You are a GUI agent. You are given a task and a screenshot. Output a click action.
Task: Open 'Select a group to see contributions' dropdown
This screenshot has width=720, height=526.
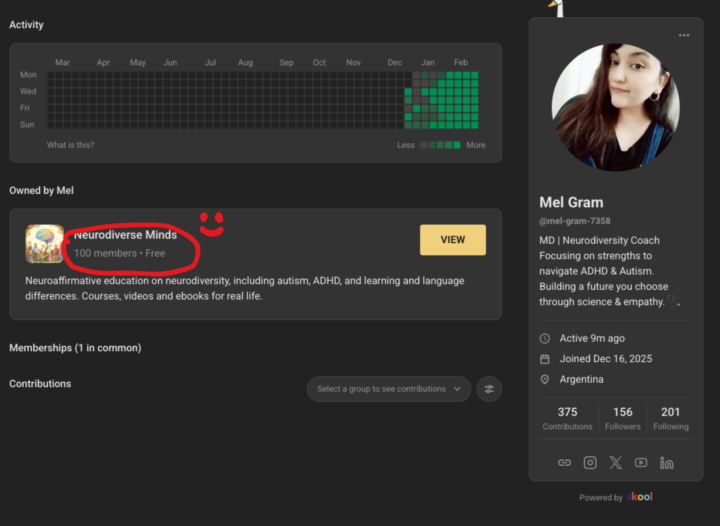pyautogui.click(x=389, y=389)
